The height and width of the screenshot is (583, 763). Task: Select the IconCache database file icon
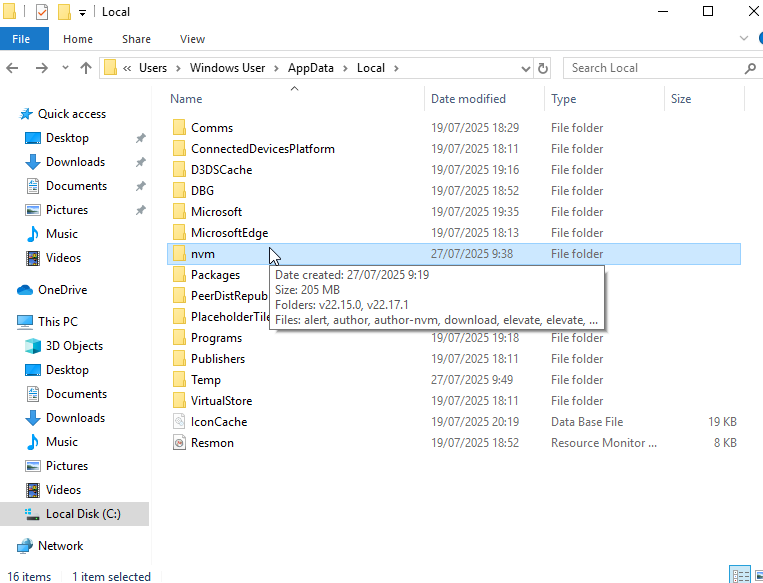point(179,421)
